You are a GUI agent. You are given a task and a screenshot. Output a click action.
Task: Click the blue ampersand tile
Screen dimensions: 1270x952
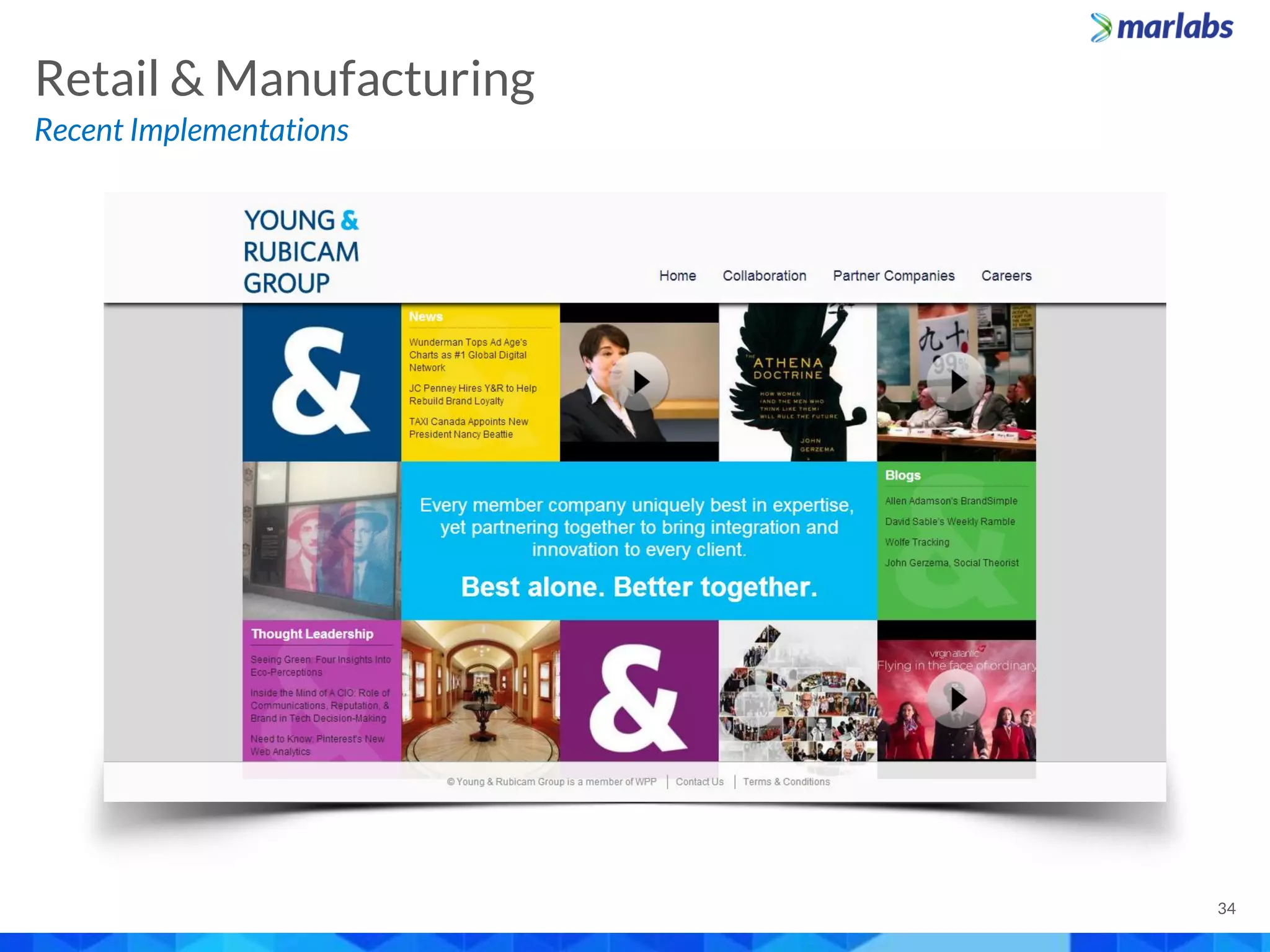coord(321,382)
